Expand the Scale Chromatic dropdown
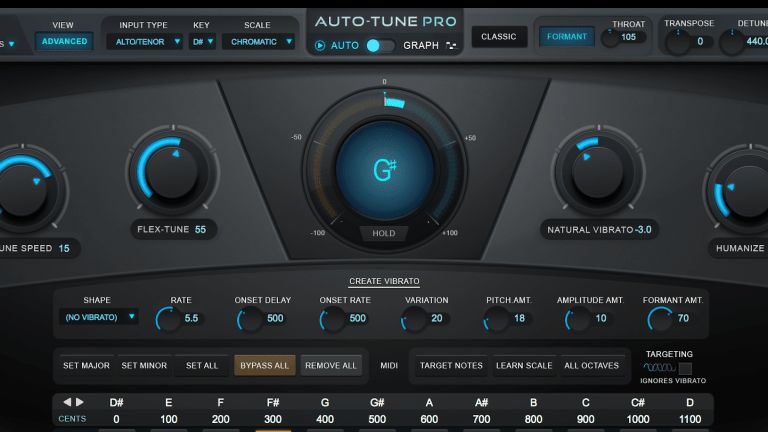Screen dimensions: 768x432 tap(260, 41)
